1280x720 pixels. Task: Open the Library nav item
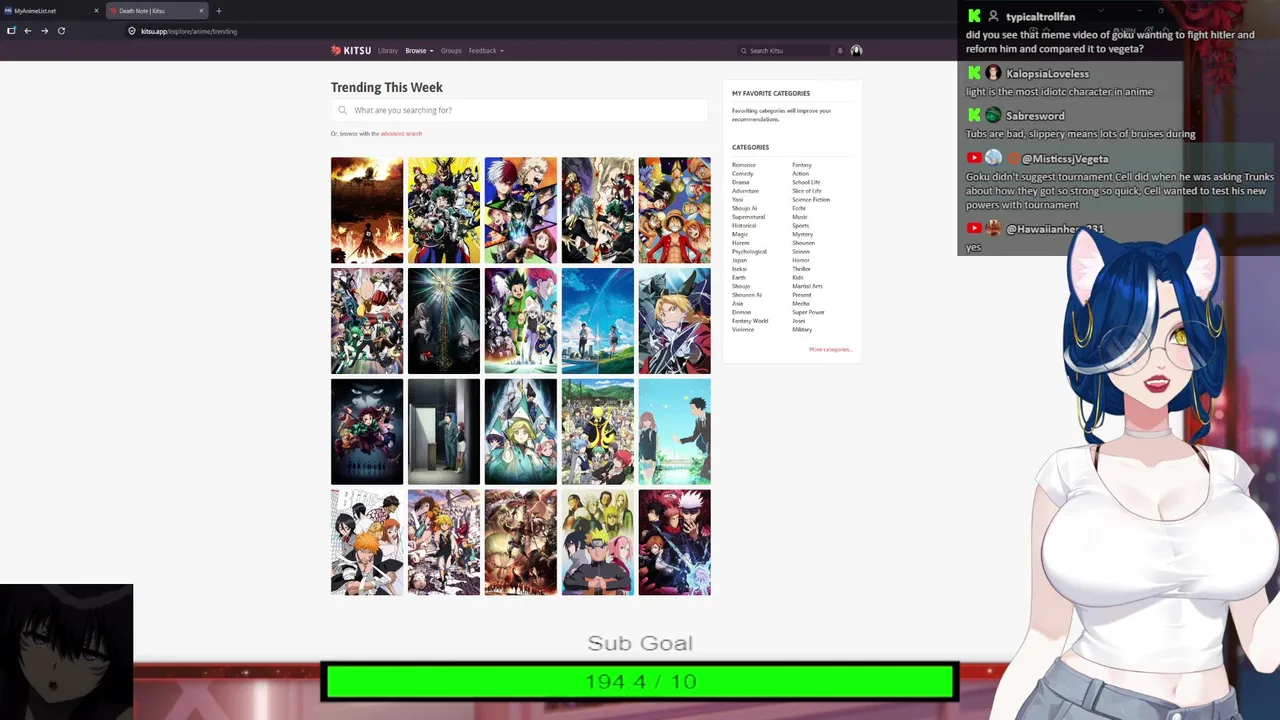click(x=388, y=50)
